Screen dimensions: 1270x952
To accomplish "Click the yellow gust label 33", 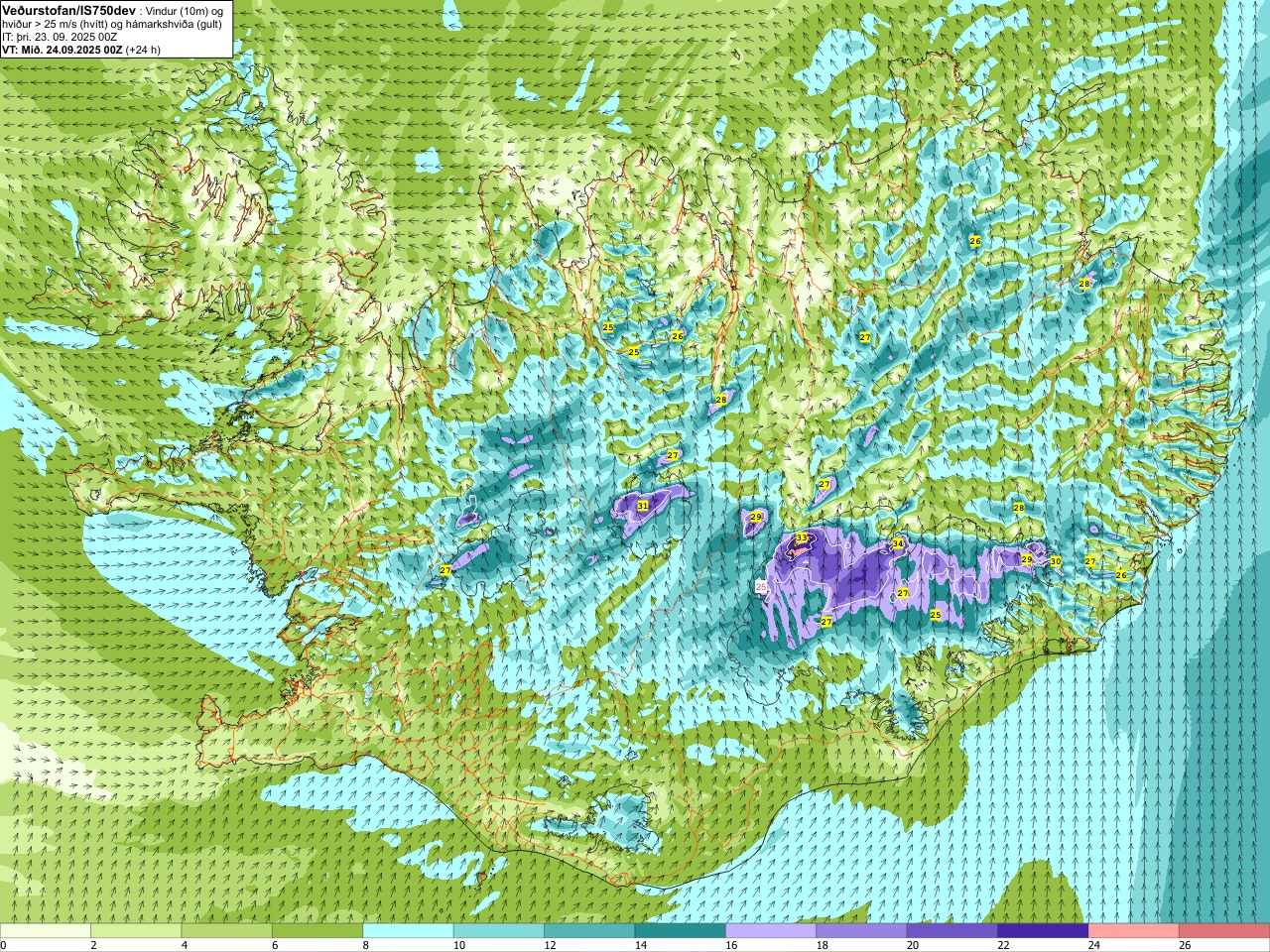I will [x=802, y=537].
